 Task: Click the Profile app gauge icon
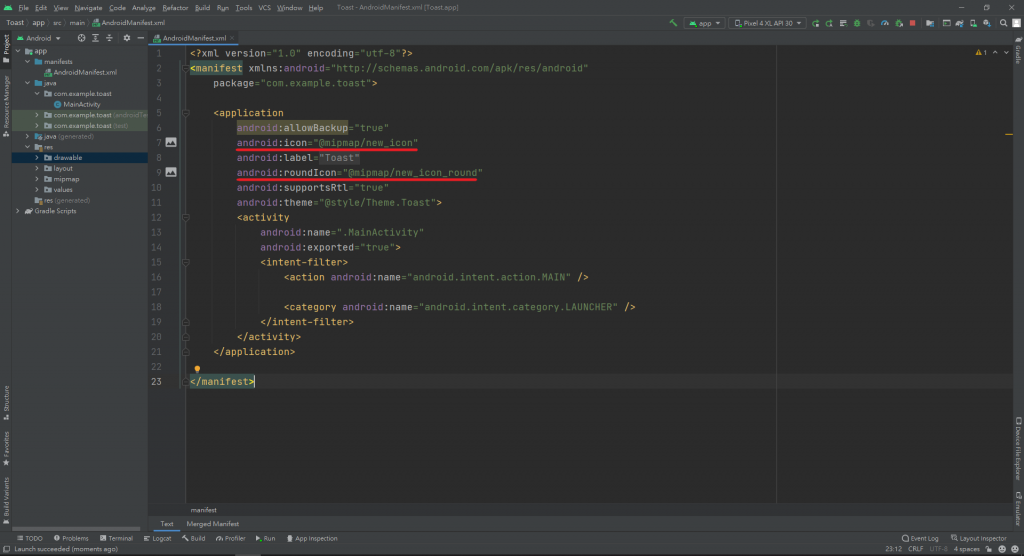[x=885, y=23]
